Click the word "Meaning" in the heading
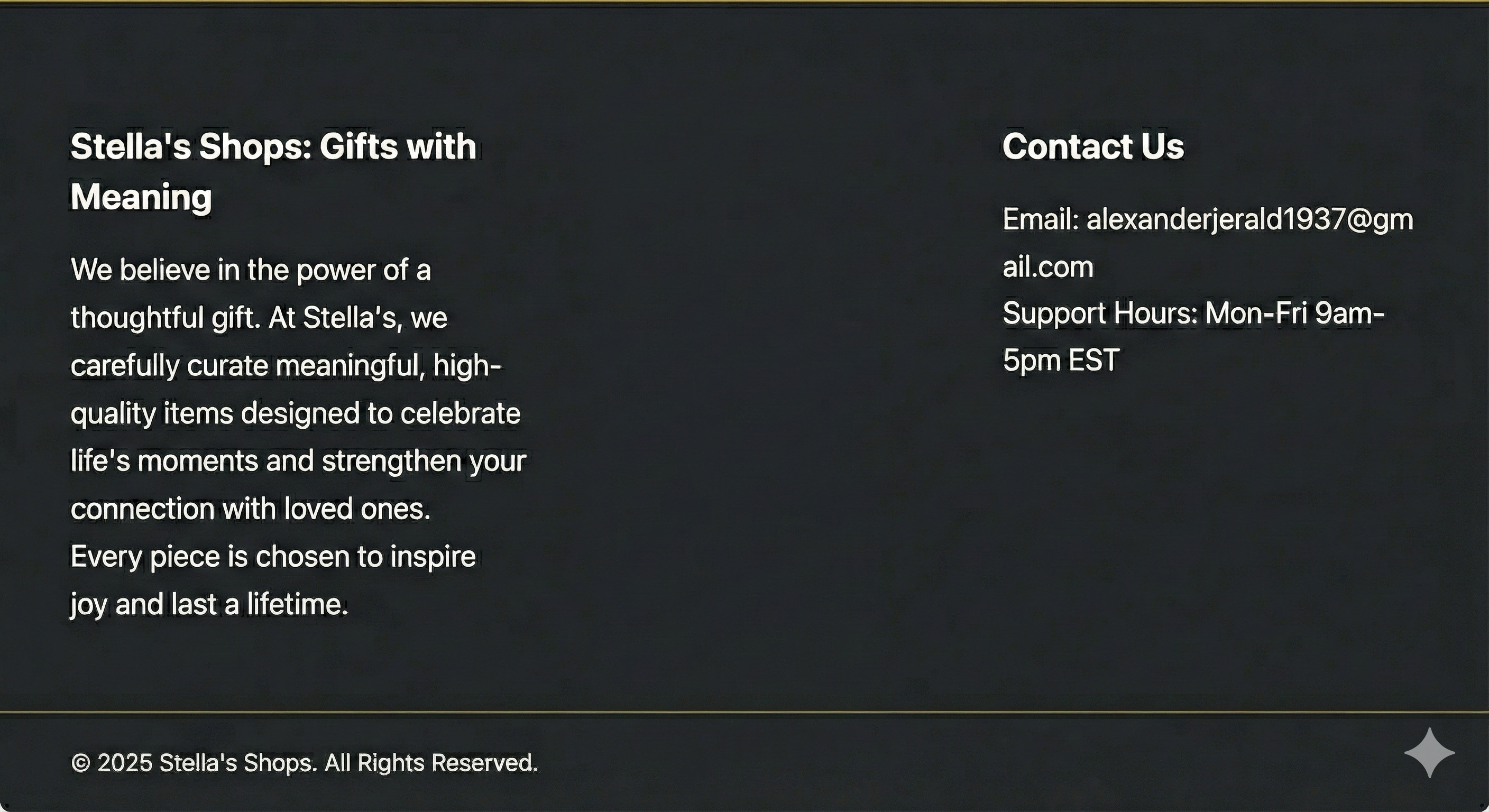This screenshot has height=812, width=1489. pyautogui.click(x=141, y=197)
